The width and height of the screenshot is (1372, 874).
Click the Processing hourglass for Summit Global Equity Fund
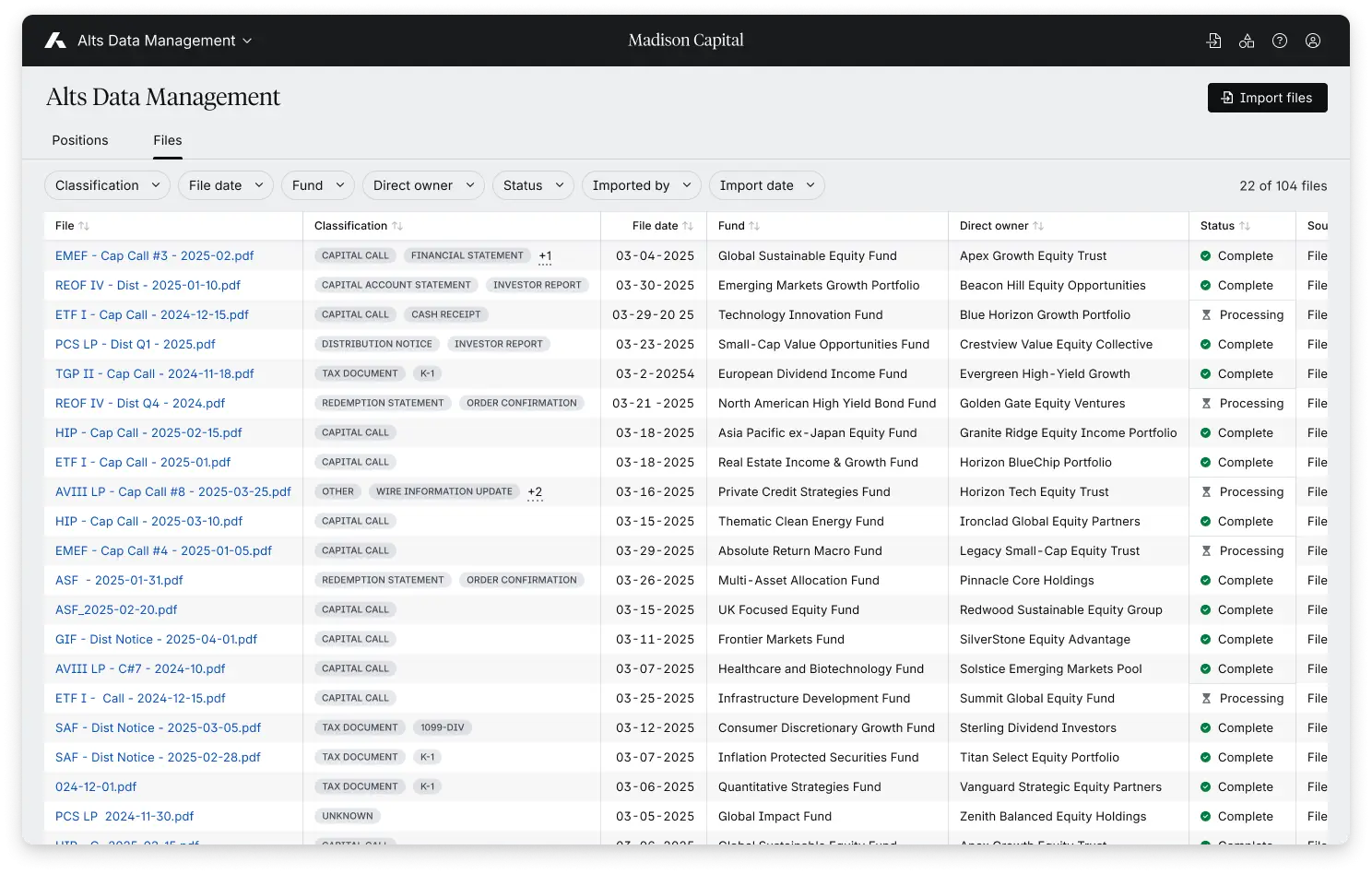(x=1206, y=699)
